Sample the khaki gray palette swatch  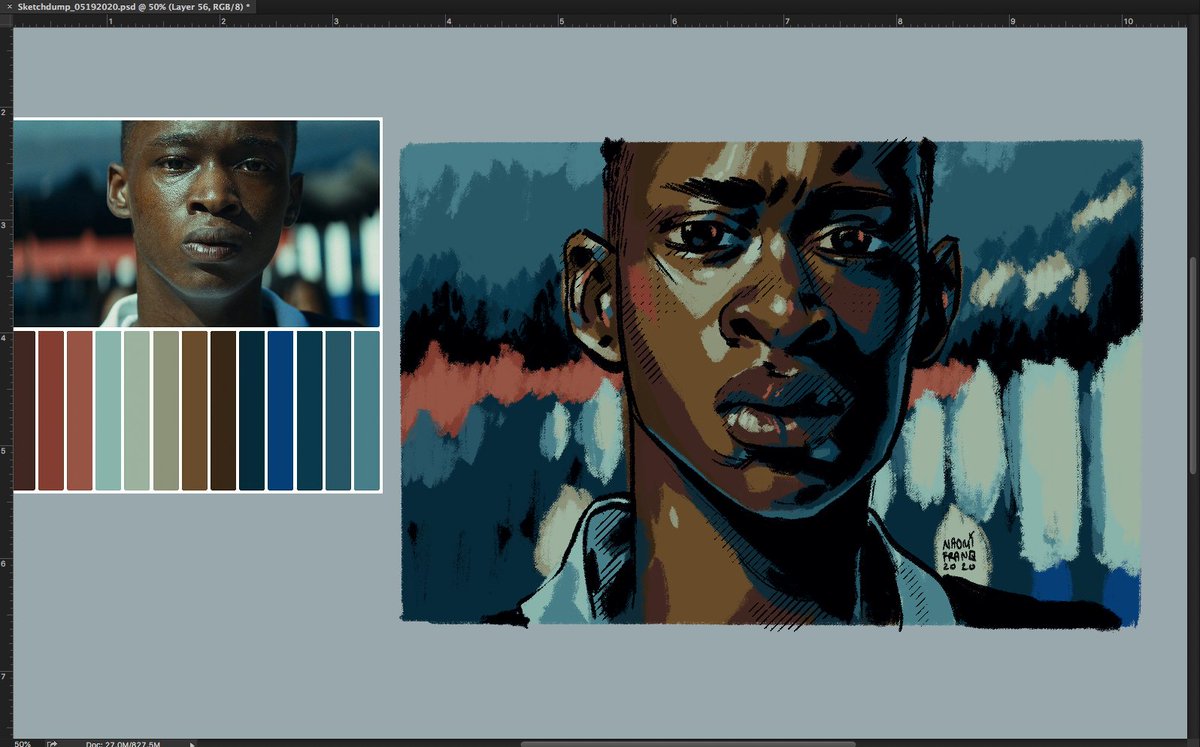click(166, 411)
